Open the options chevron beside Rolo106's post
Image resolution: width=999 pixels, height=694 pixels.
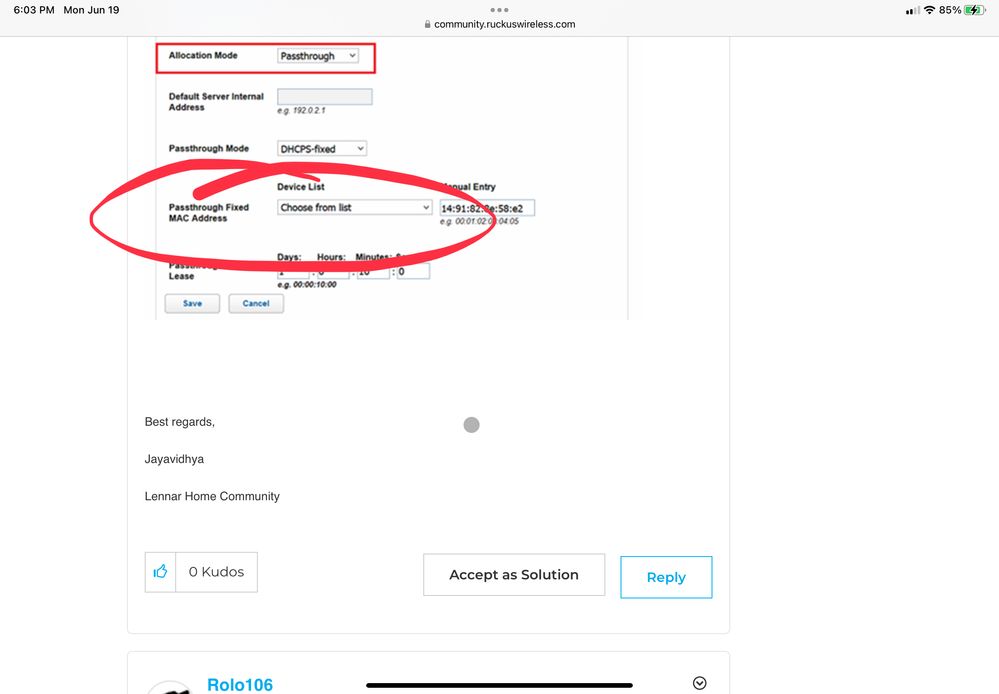coord(699,683)
